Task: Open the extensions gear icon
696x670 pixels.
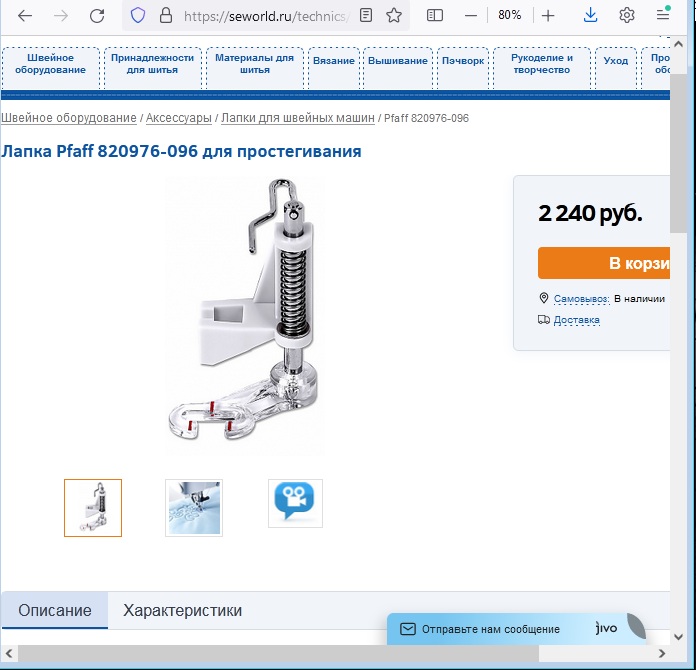Action: [626, 16]
